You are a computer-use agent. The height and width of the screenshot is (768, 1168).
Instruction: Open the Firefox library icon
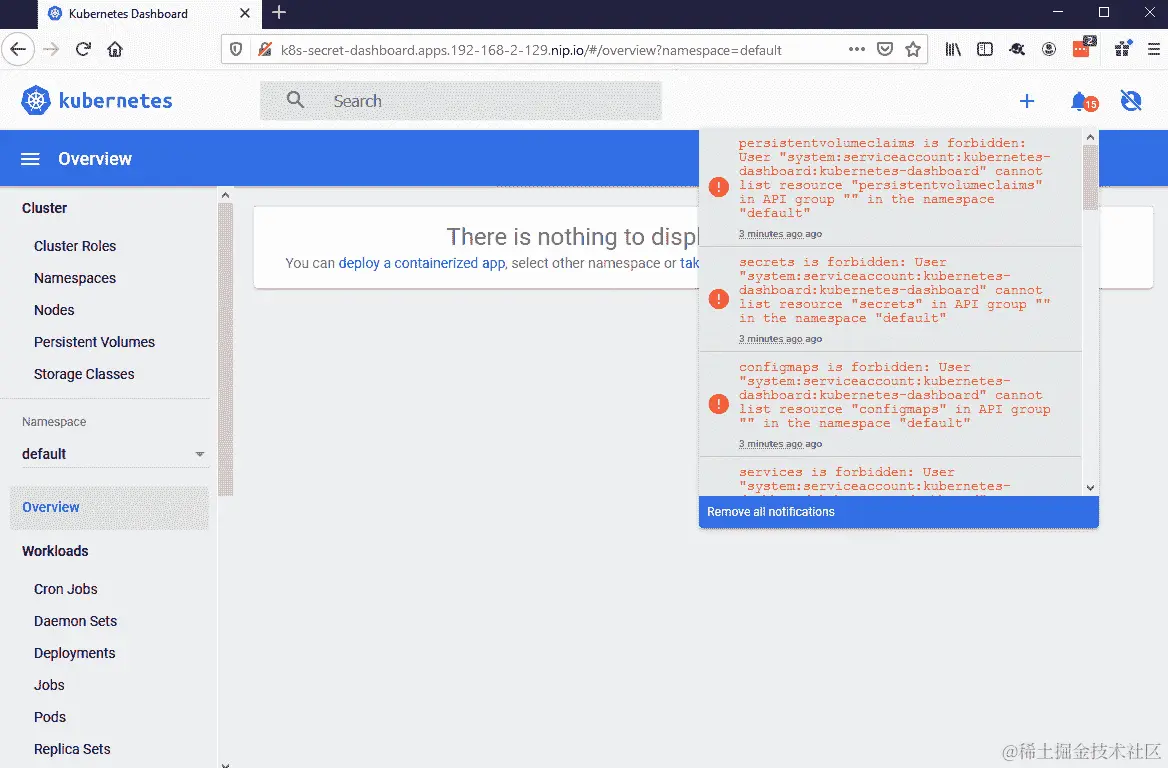[x=952, y=49]
